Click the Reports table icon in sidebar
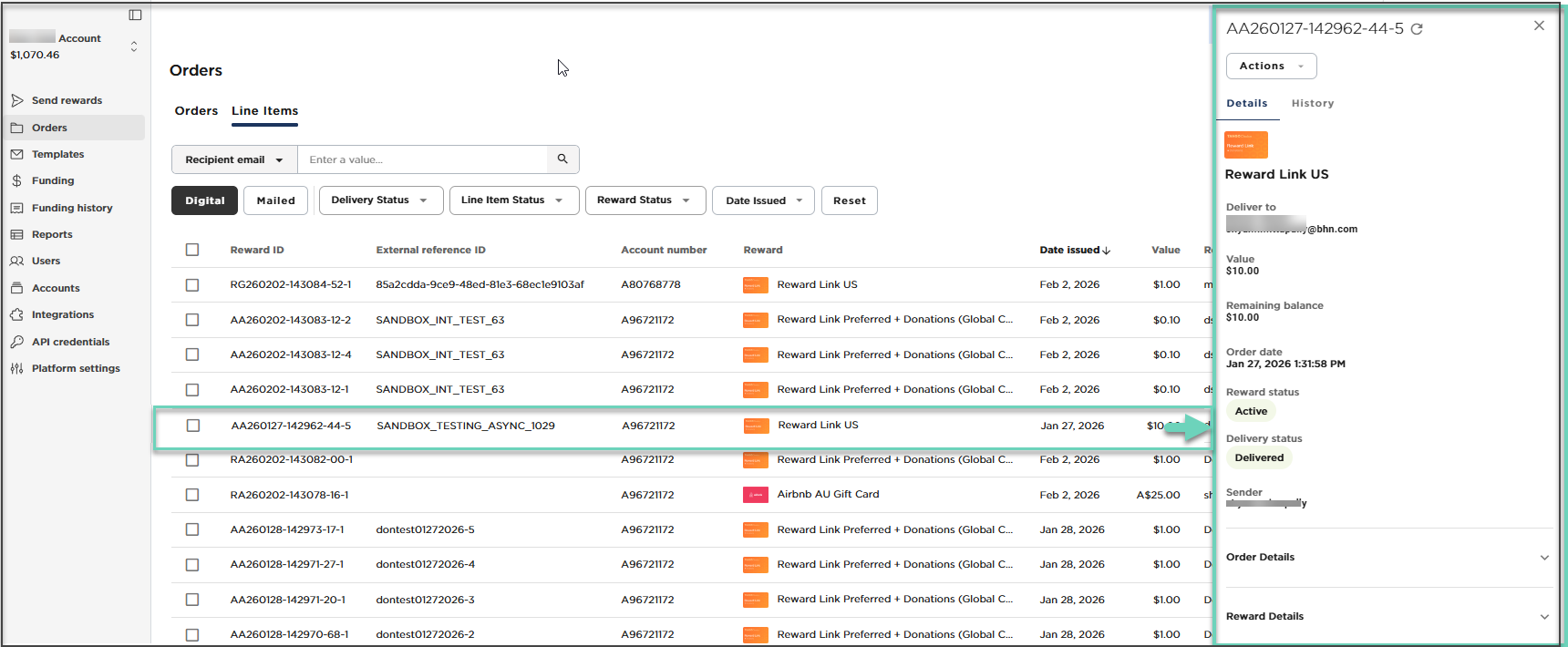Image resolution: width=1568 pixels, height=647 pixels. pyautogui.click(x=17, y=234)
